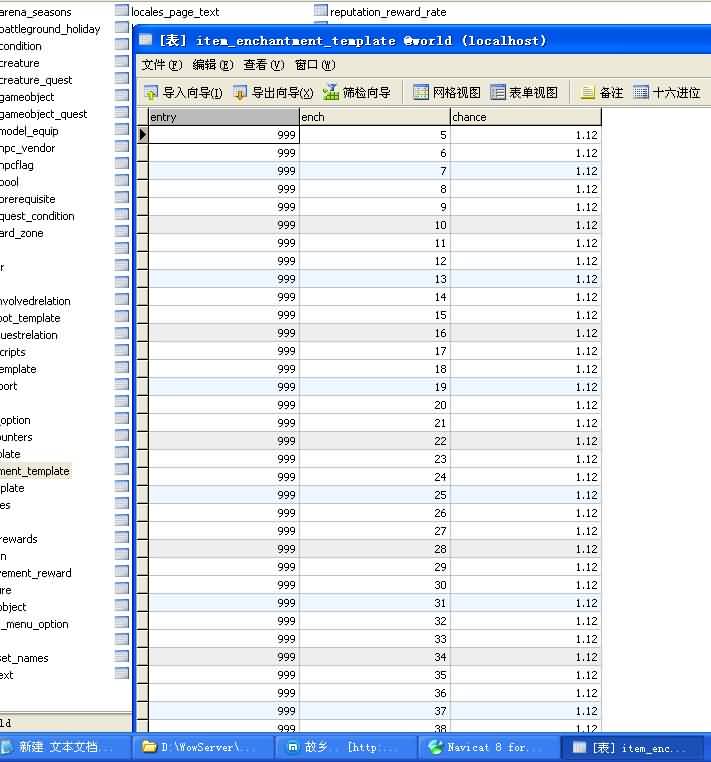Screen dimensions: 711x762
Task: Open the 筛检向导 filter wizard
Action: [x=357, y=92]
